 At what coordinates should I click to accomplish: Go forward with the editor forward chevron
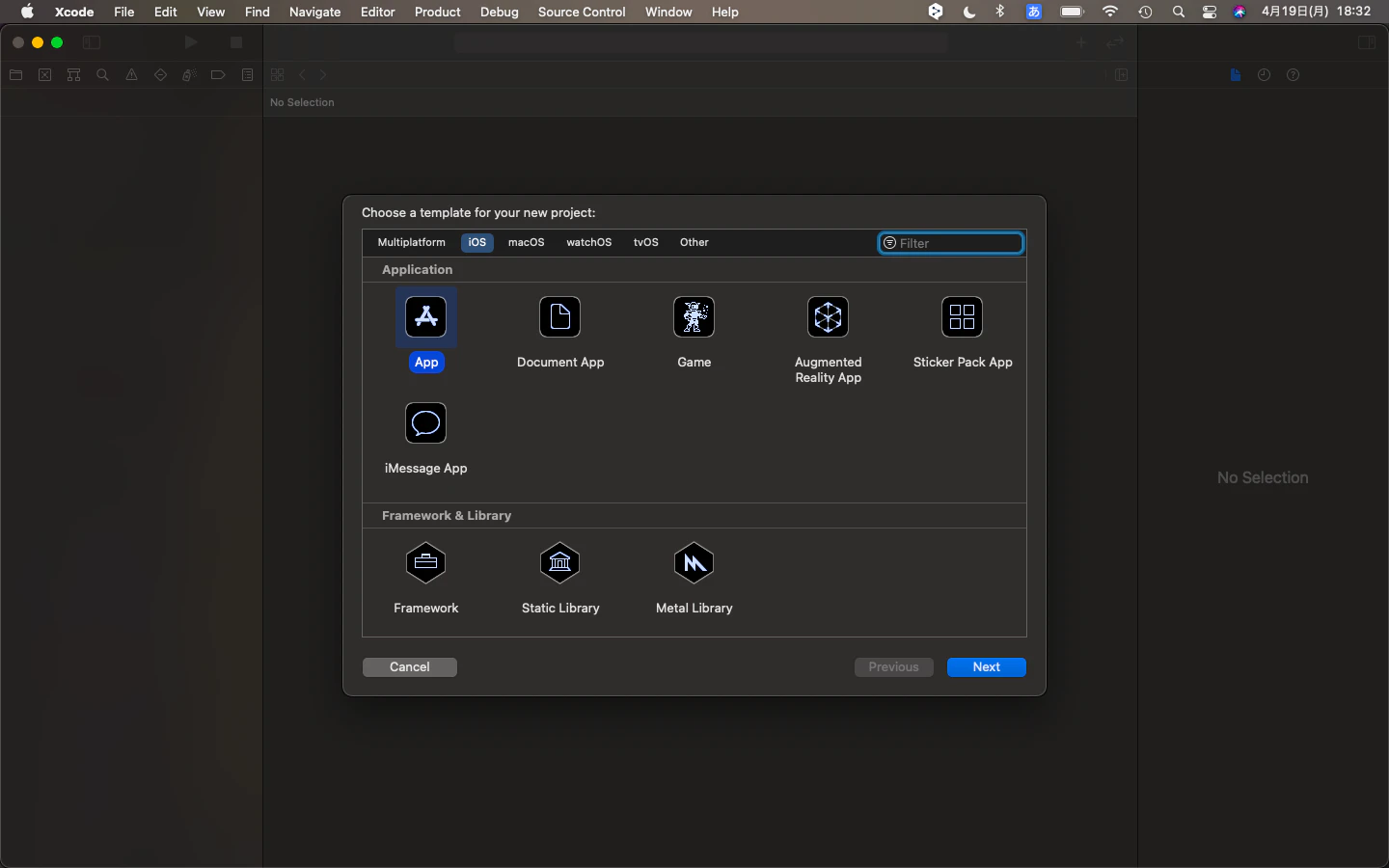pyautogui.click(x=324, y=75)
